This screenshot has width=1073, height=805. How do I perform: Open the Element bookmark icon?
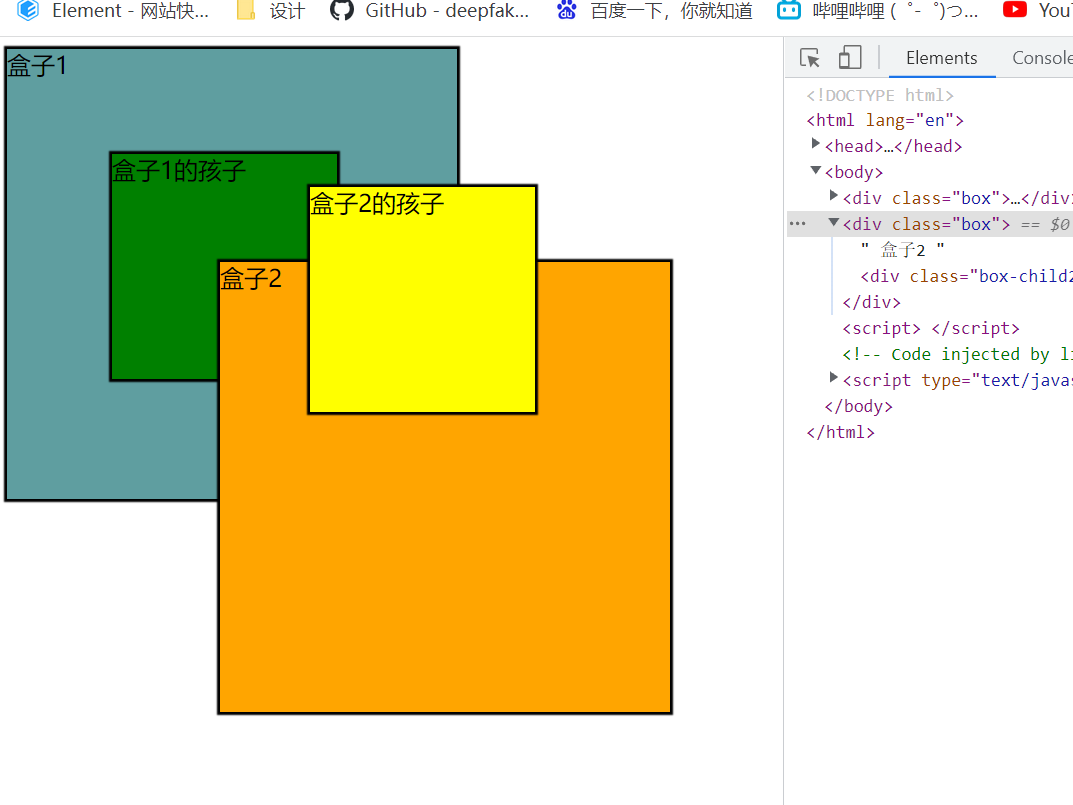pyautogui.click(x=28, y=10)
